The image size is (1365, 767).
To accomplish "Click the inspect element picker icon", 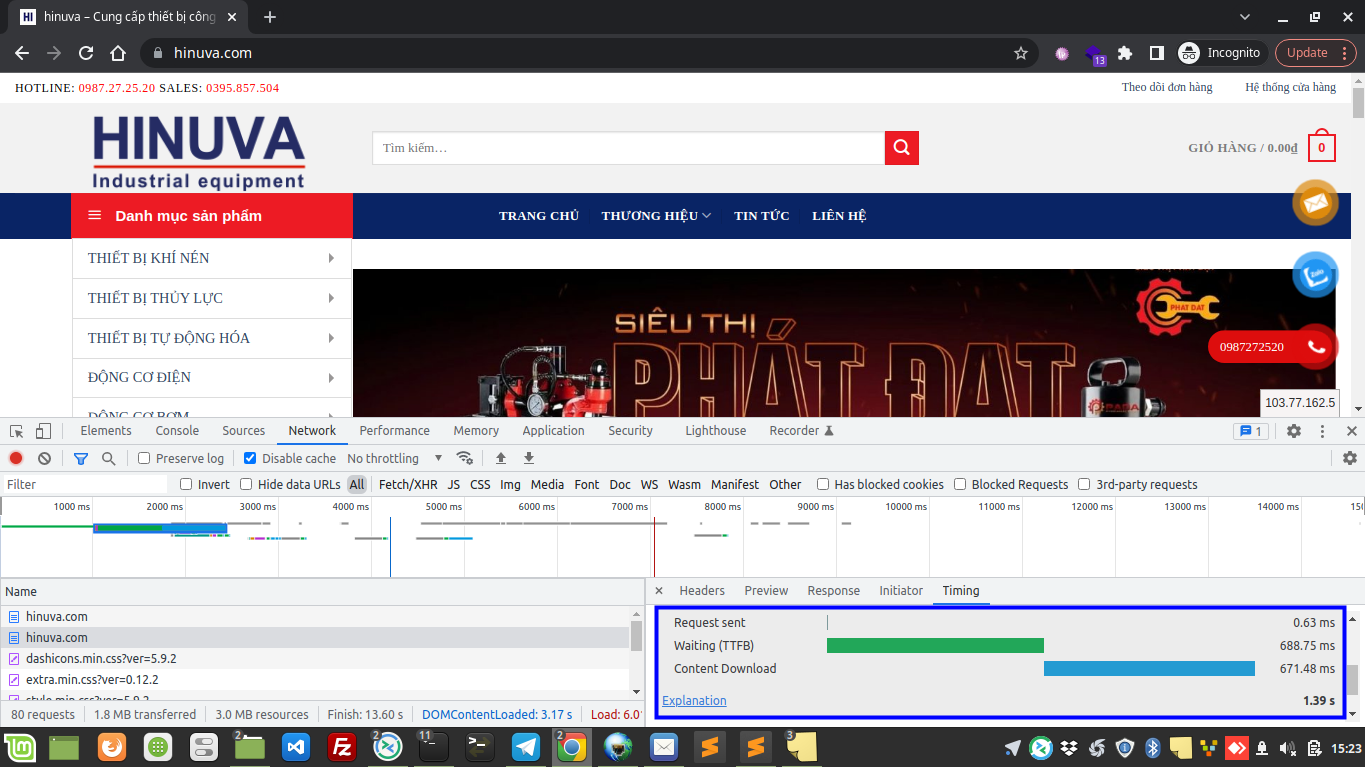I will tap(17, 431).
